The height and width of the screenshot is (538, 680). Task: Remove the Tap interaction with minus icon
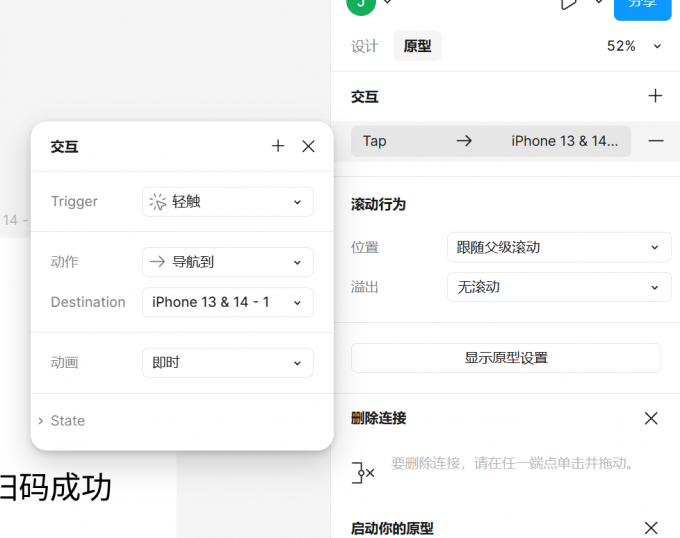(x=656, y=141)
